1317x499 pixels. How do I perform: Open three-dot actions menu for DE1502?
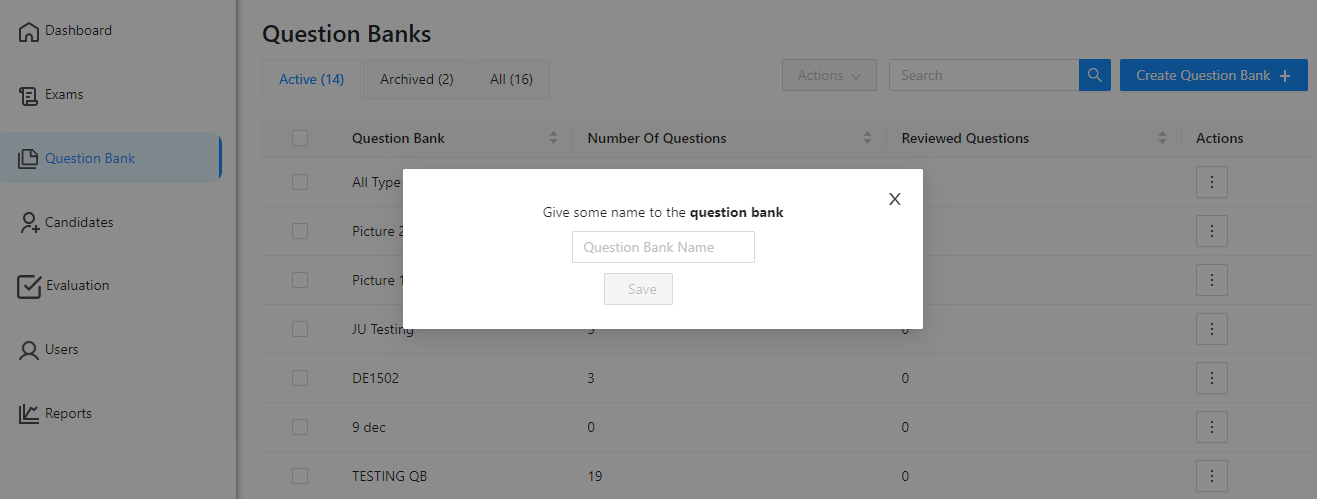tap(1211, 378)
